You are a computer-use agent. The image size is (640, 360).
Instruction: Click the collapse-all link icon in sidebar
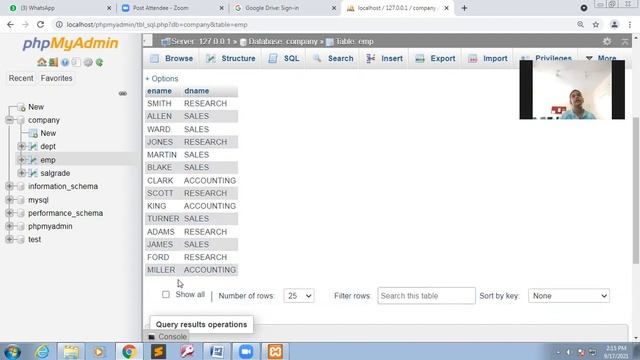point(122,93)
